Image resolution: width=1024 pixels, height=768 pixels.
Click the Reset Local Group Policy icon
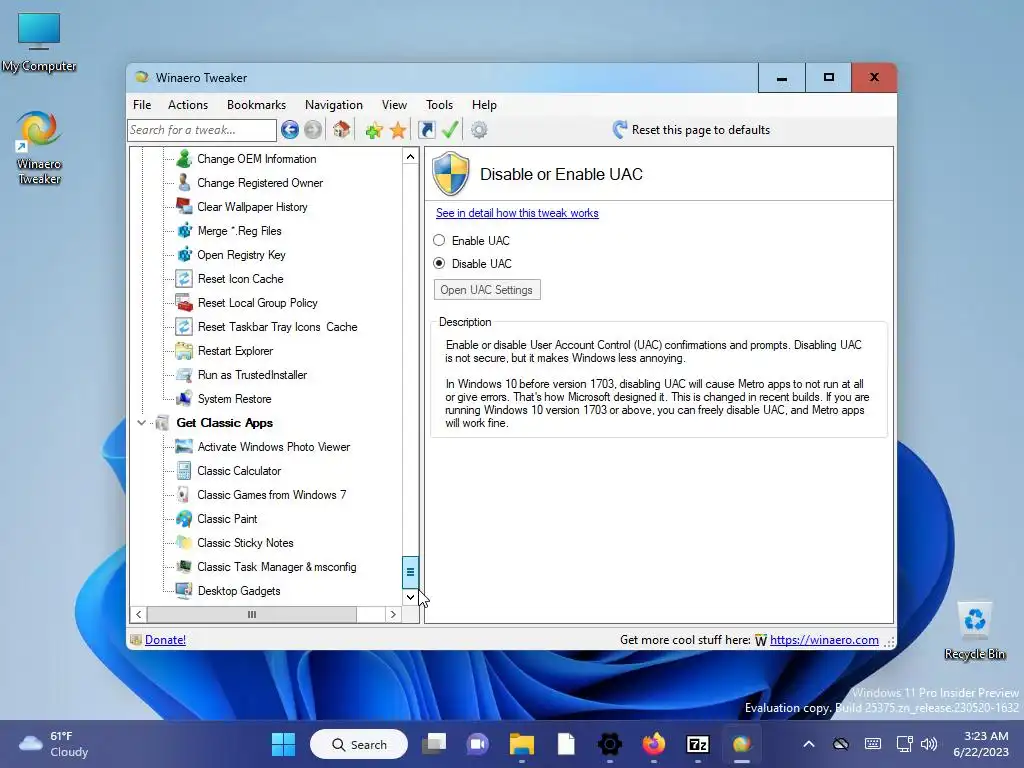coord(184,303)
